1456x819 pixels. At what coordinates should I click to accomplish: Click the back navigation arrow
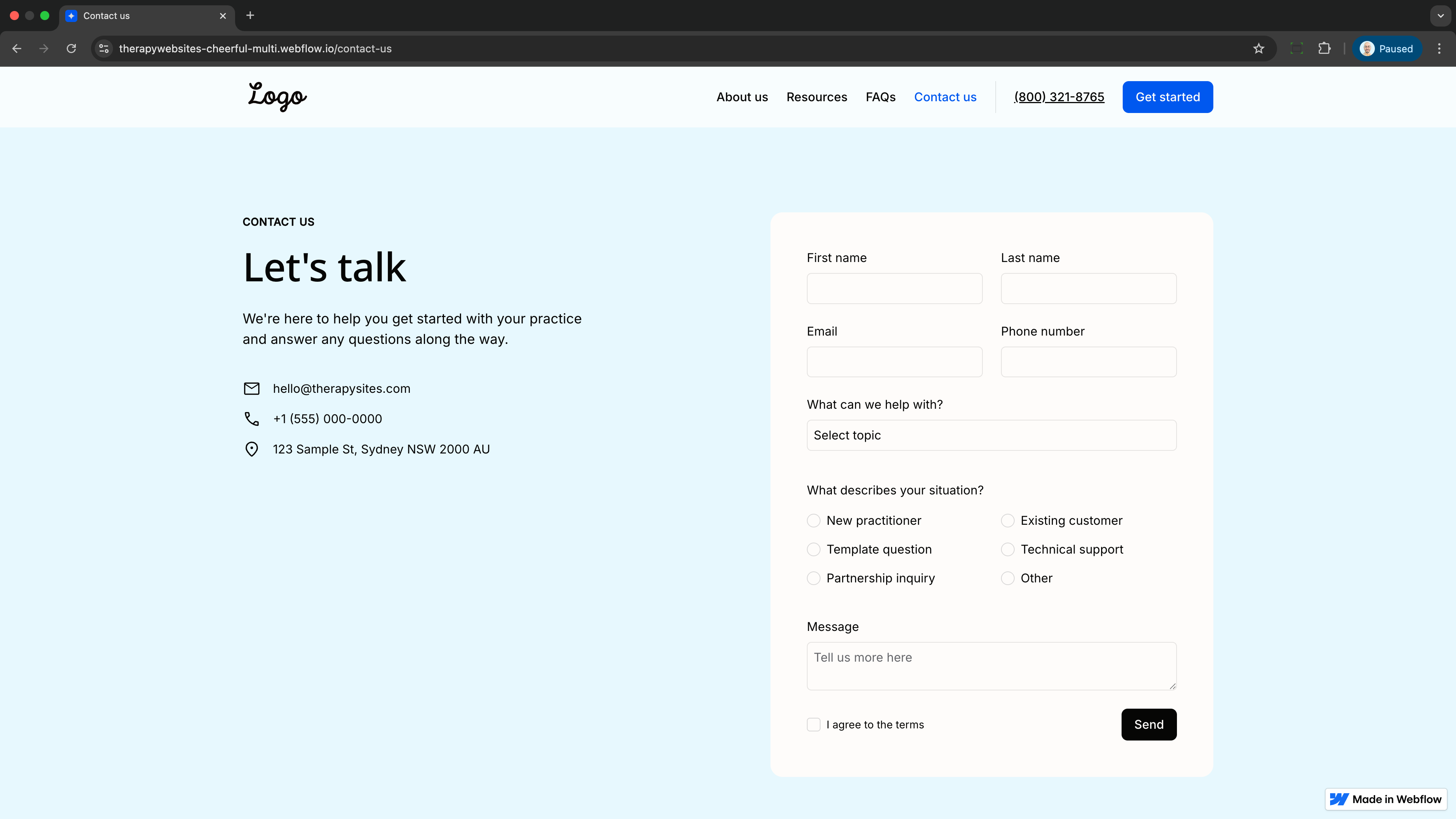click(17, 49)
